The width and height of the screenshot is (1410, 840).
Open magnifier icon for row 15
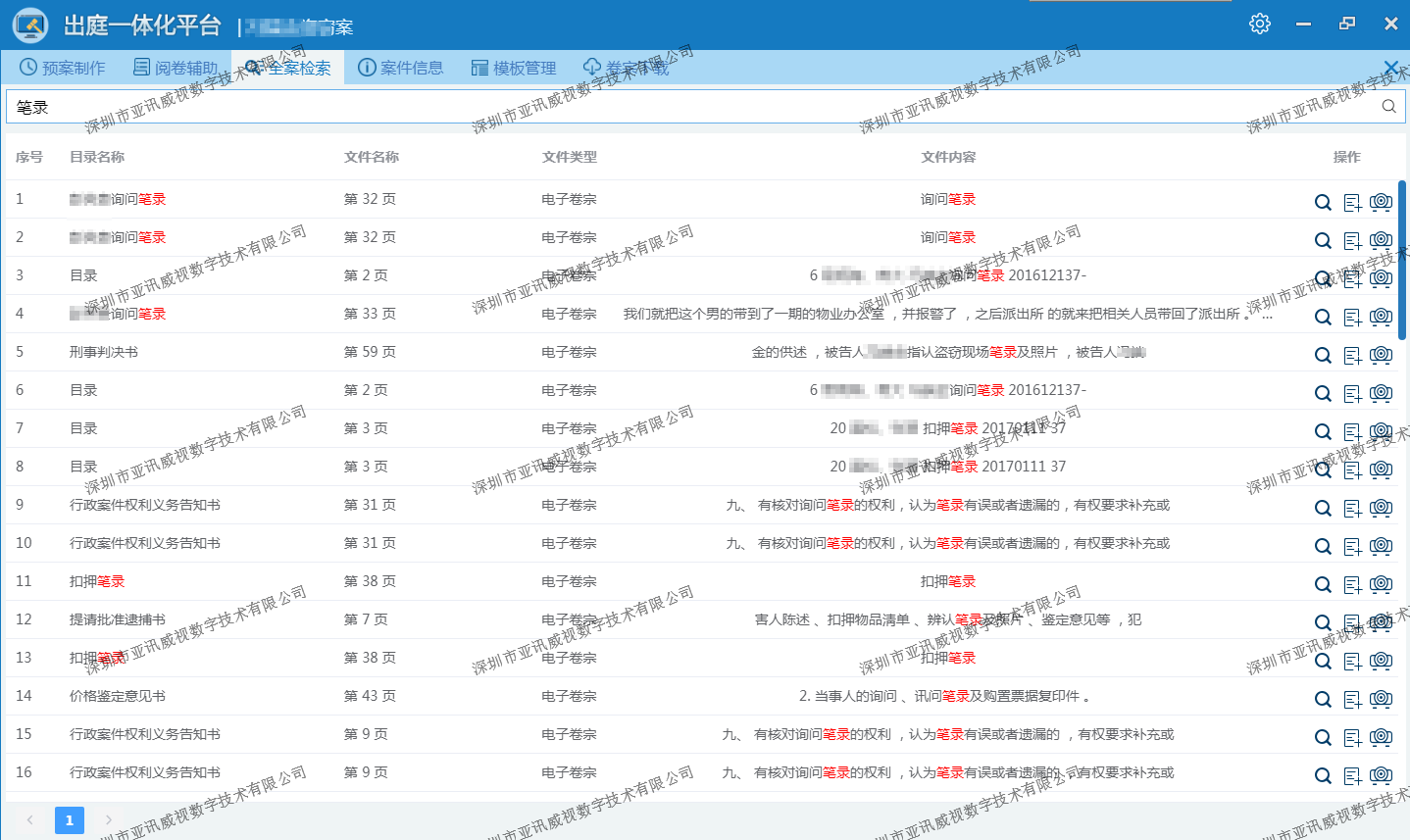click(x=1323, y=738)
